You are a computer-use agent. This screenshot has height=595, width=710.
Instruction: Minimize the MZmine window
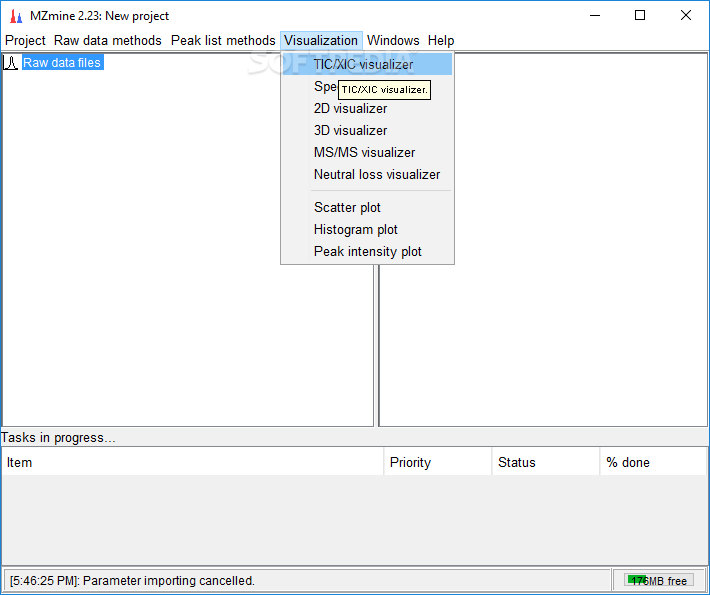coord(595,16)
